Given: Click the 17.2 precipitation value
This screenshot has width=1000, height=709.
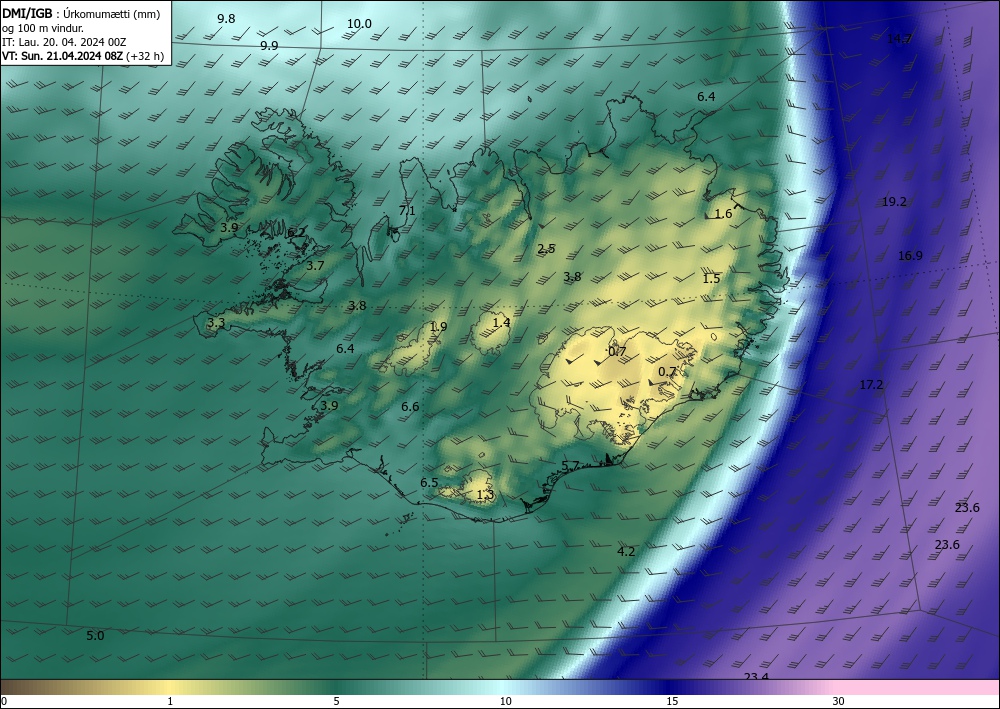Looking at the screenshot, I should tap(871, 385).
